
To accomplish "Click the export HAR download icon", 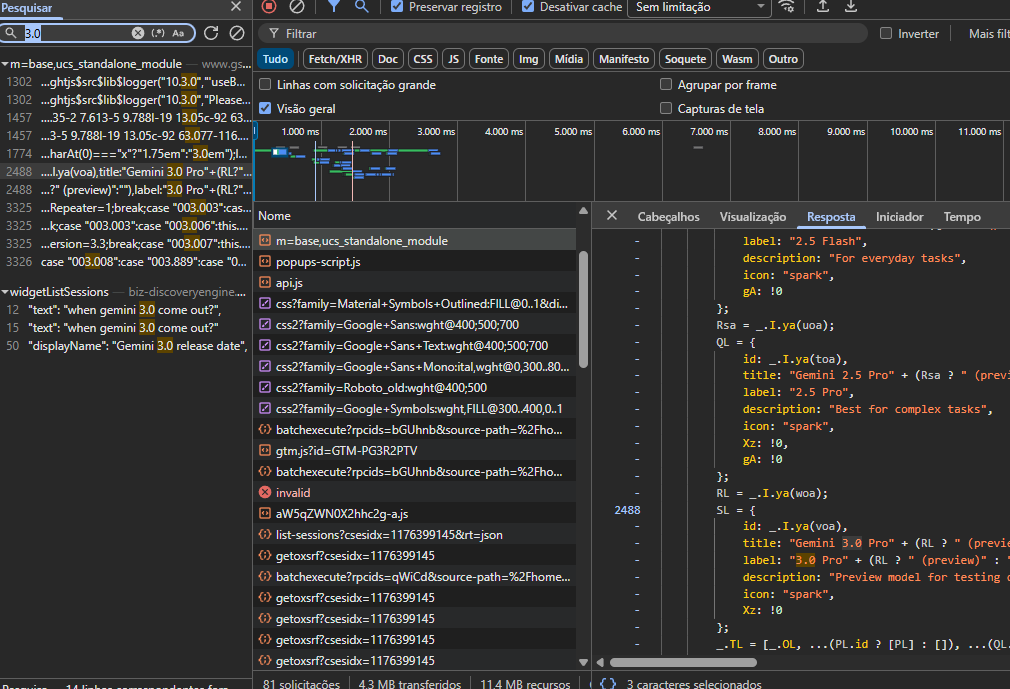I will [851, 7].
